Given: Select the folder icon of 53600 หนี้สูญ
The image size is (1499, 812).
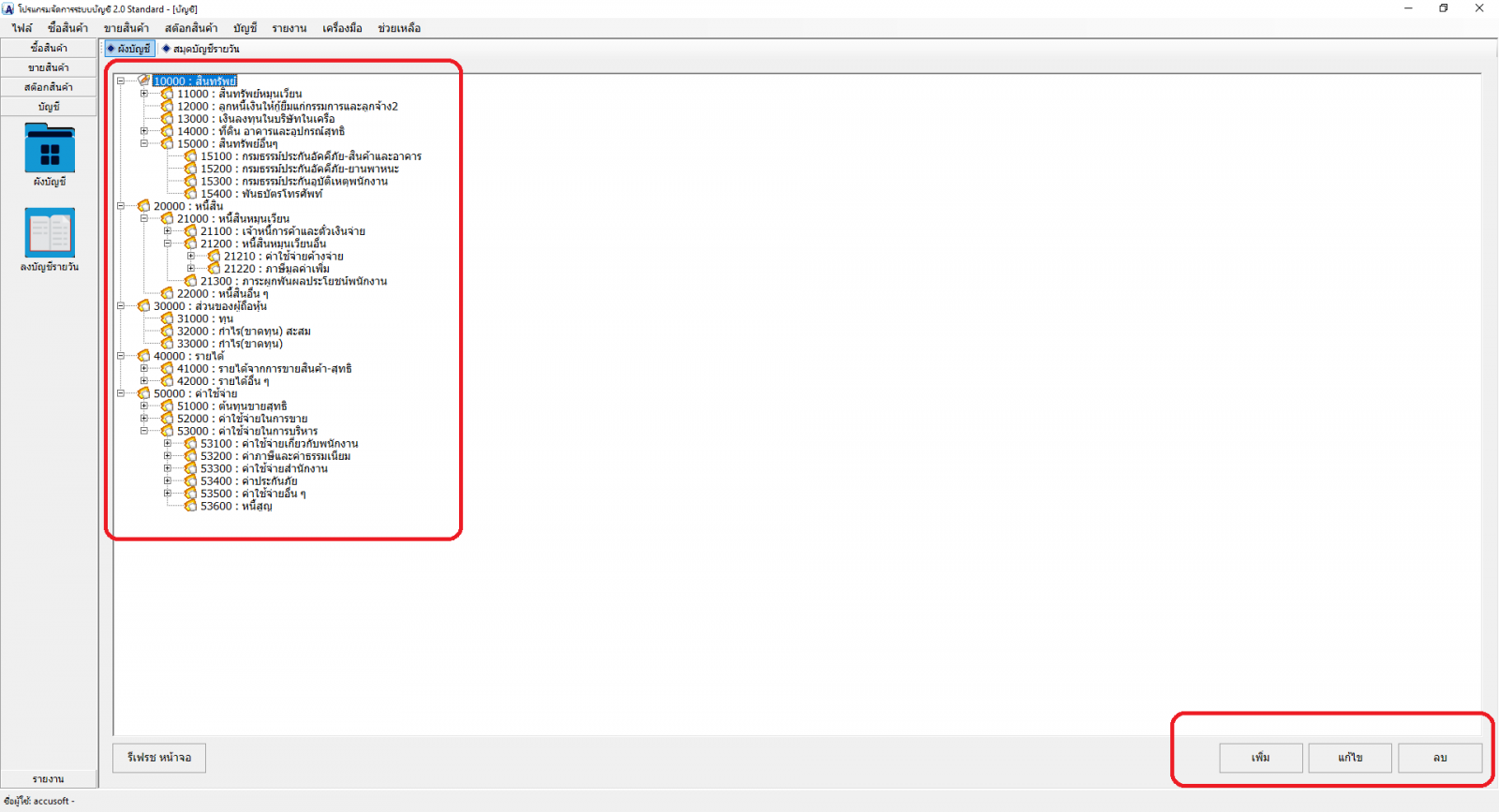Looking at the screenshot, I should (x=190, y=506).
